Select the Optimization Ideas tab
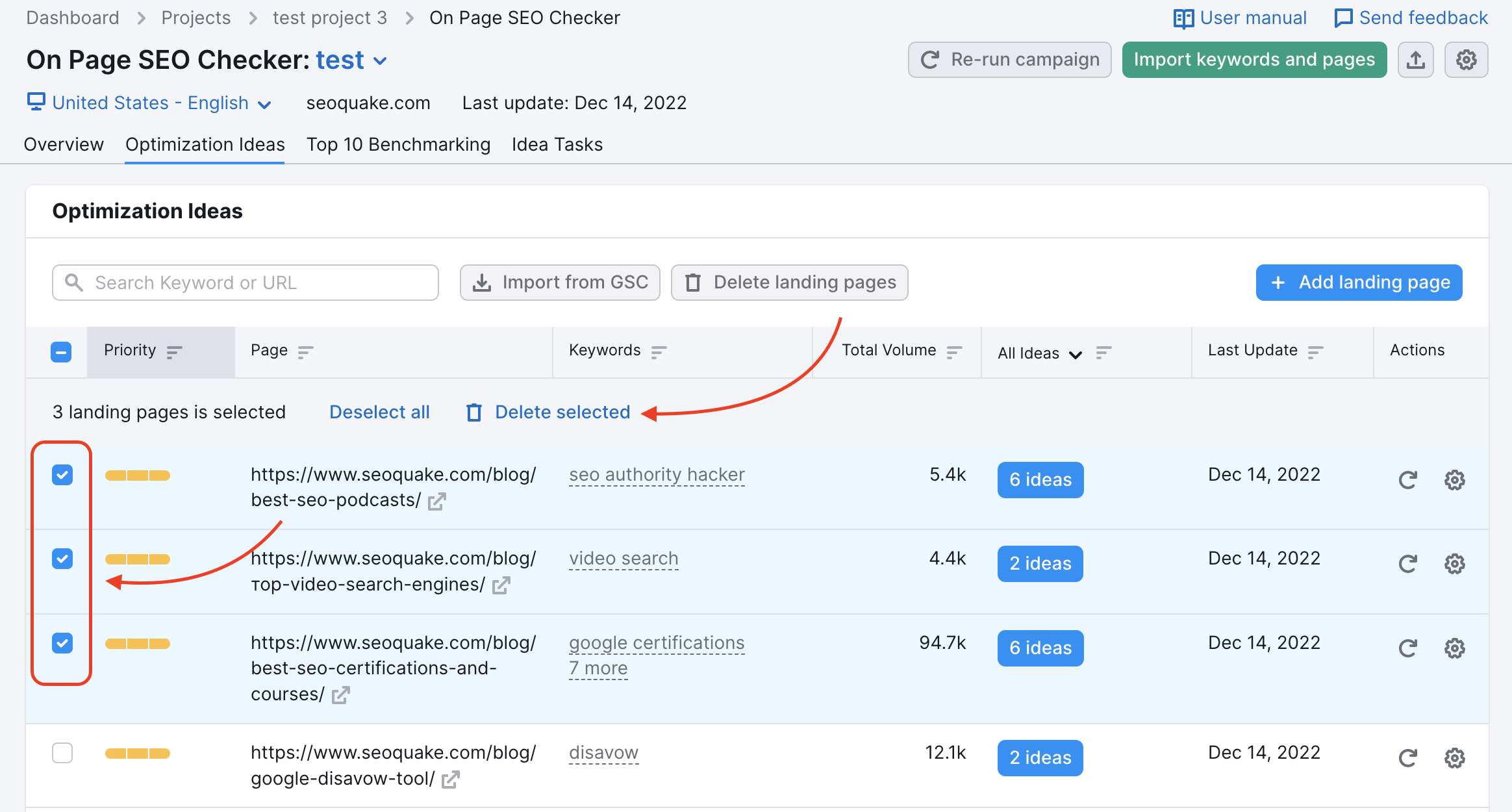Screen dimensions: 1512x812 (x=205, y=144)
